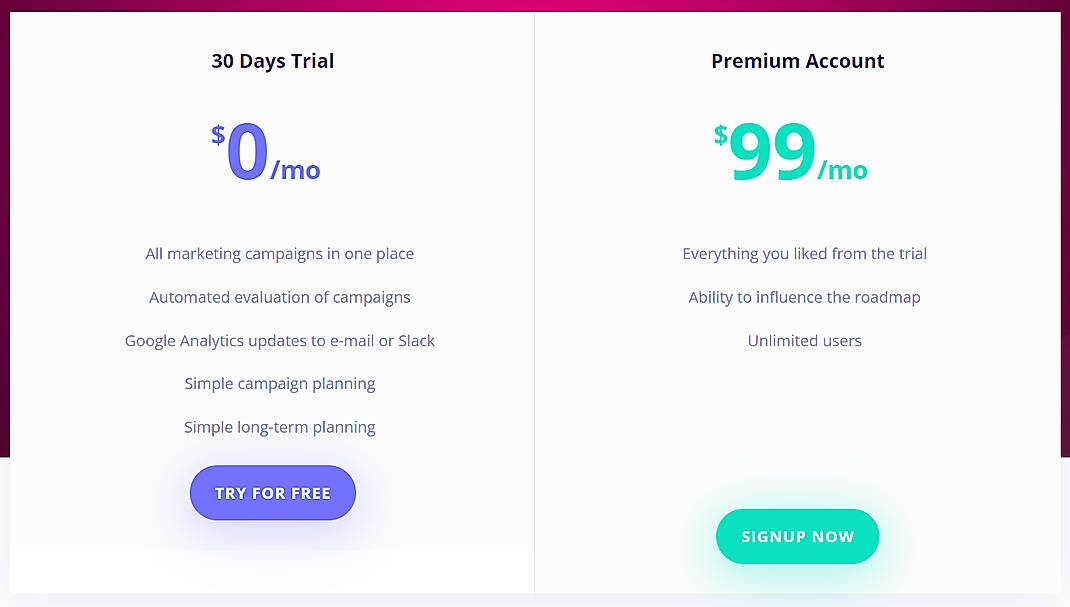Click the TRY FOR FREE button
This screenshot has width=1070, height=607.
pos(272,492)
